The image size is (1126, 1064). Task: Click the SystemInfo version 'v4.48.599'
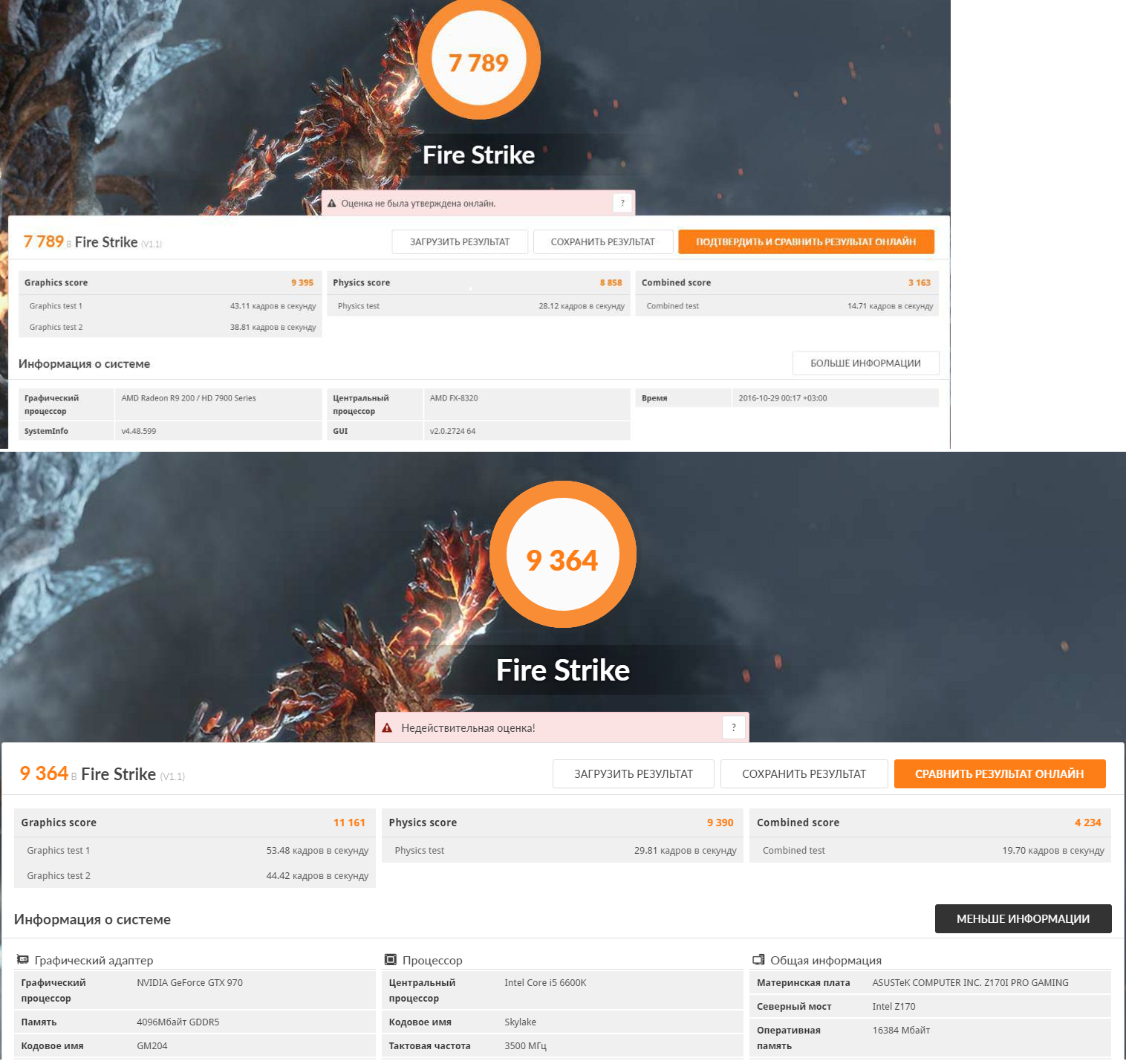(x=139, y=431)
